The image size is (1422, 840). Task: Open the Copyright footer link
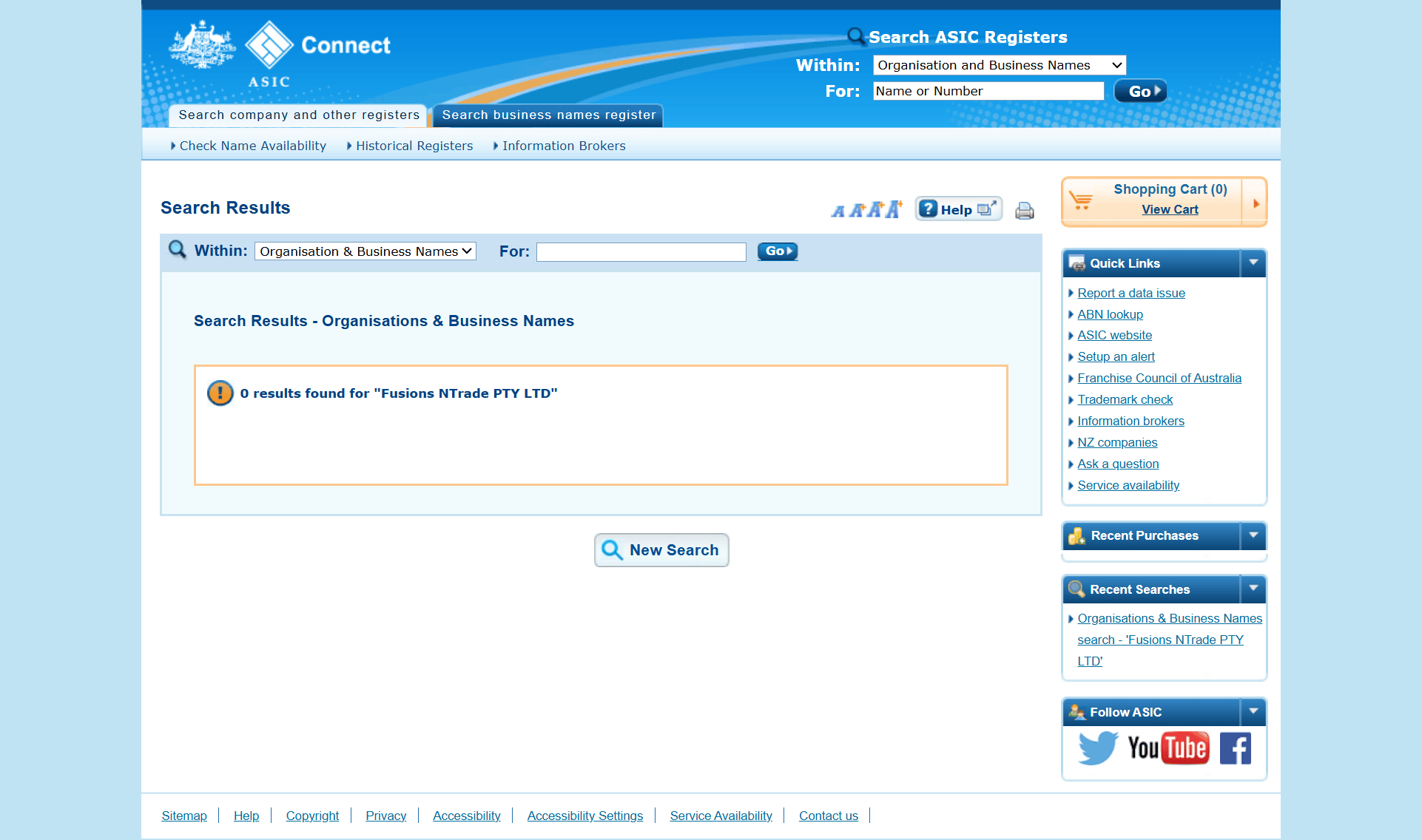(312, 816)
